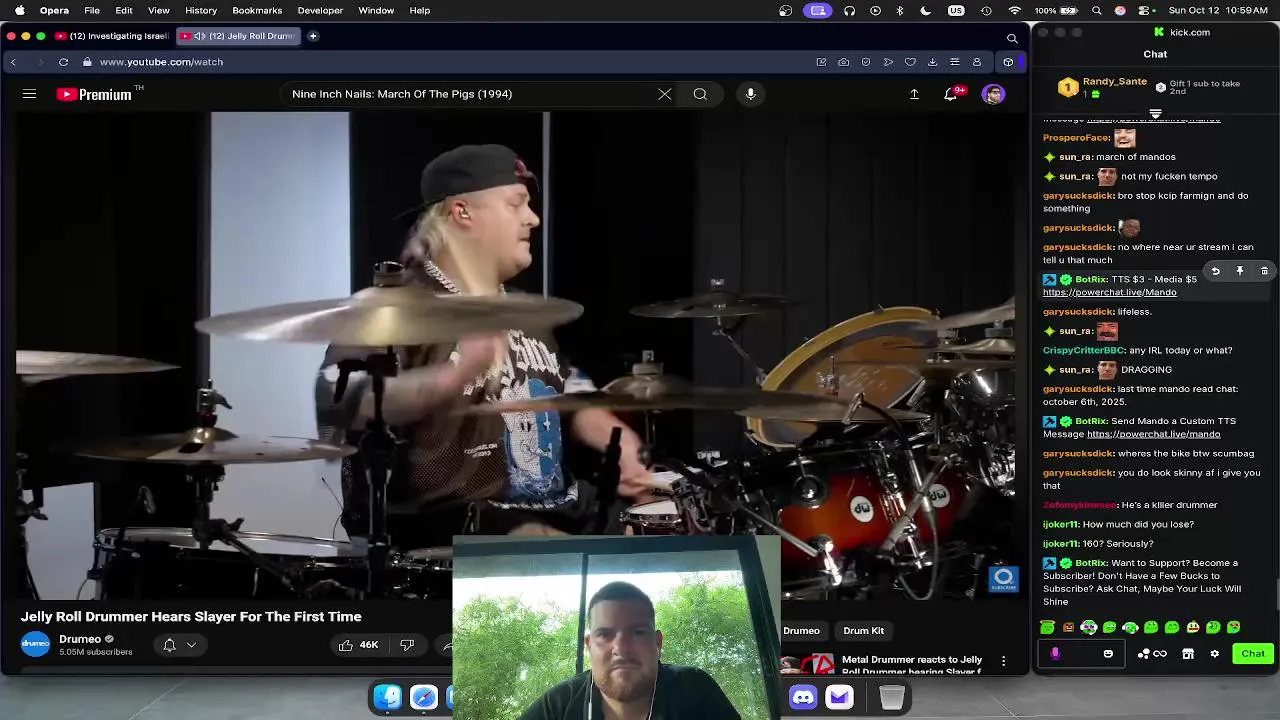Open Opera extensions cube icon

click(x=1008, y=62)
